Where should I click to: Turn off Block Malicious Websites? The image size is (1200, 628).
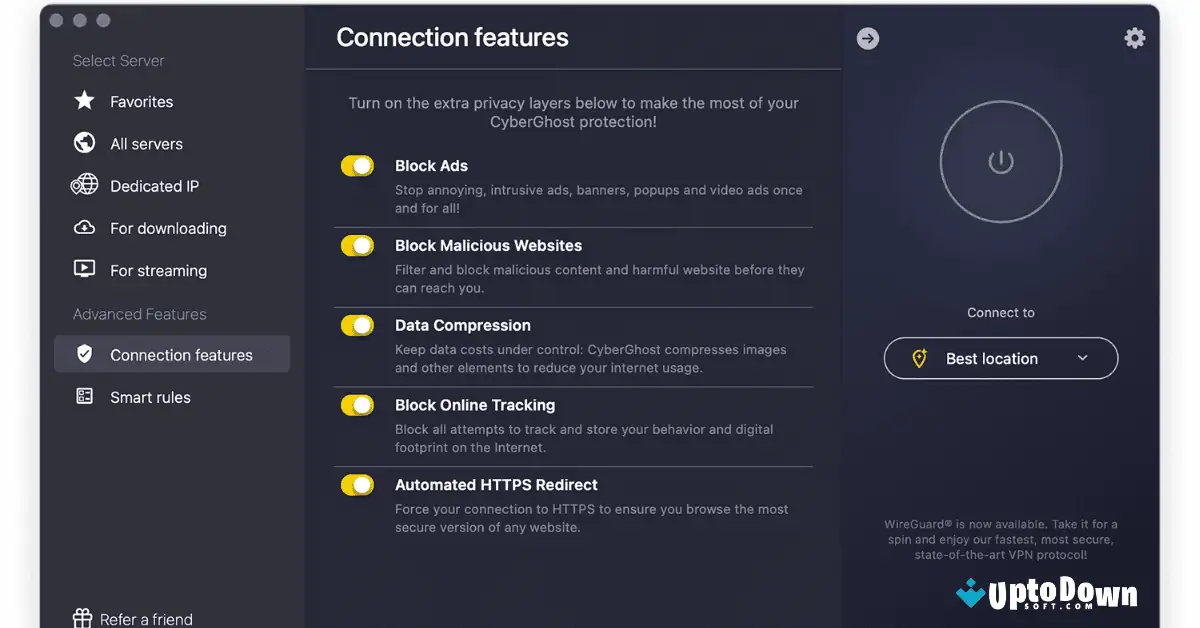coord(357,245)
